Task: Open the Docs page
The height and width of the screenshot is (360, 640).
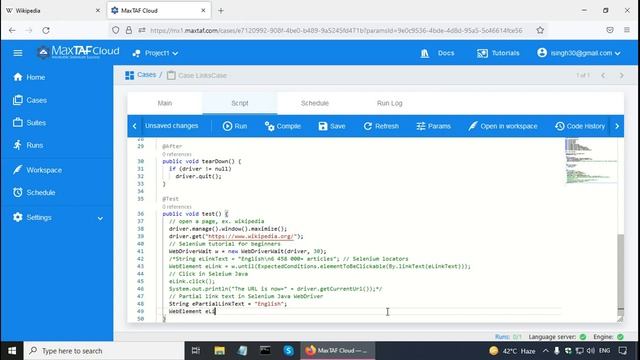Action: 437,53
